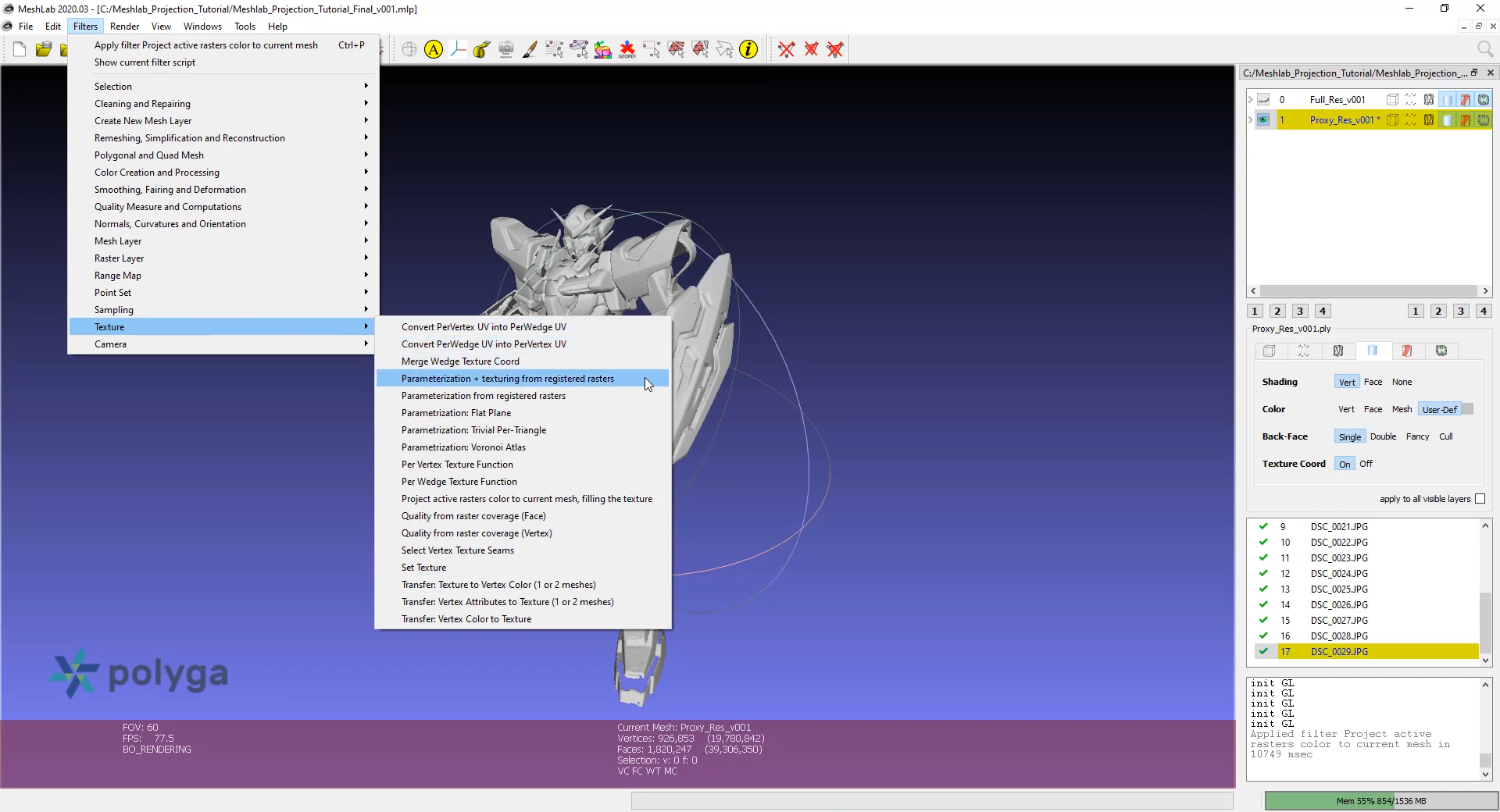Select the pick points tool

tap(555, 50)
